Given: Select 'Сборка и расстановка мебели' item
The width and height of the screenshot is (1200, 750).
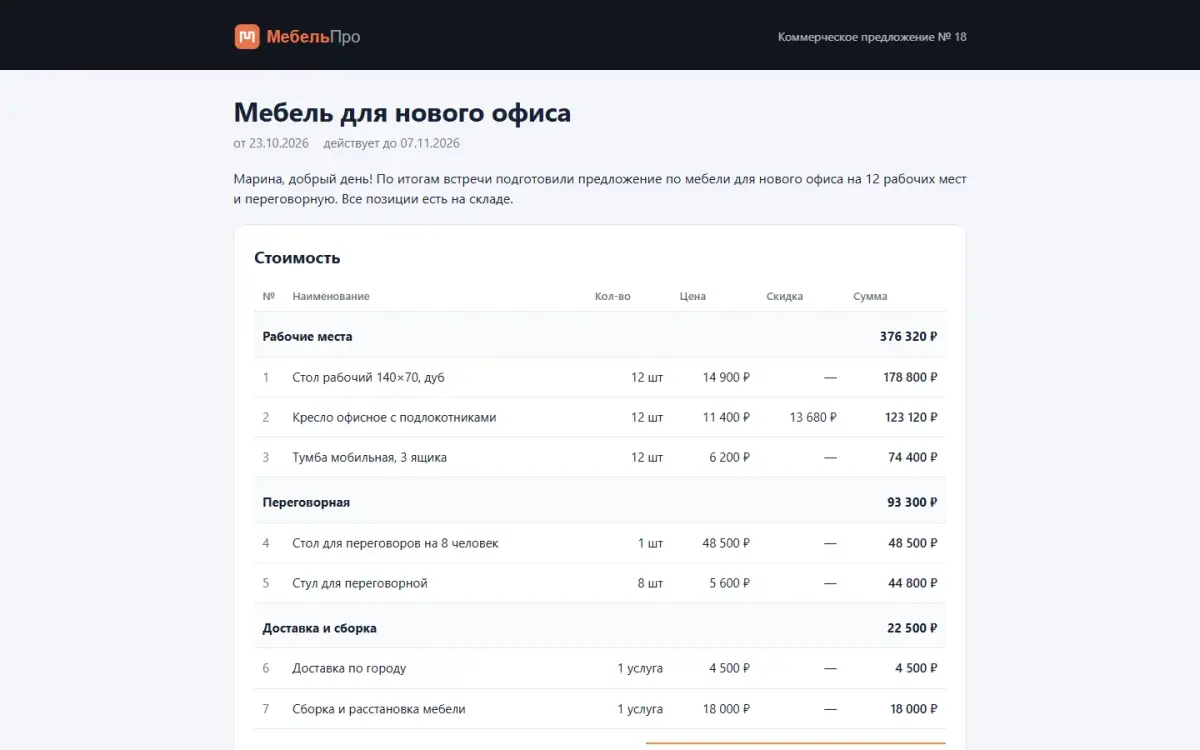Looking at the screenshot, I should pyautogui.click(x=379, y=709).
